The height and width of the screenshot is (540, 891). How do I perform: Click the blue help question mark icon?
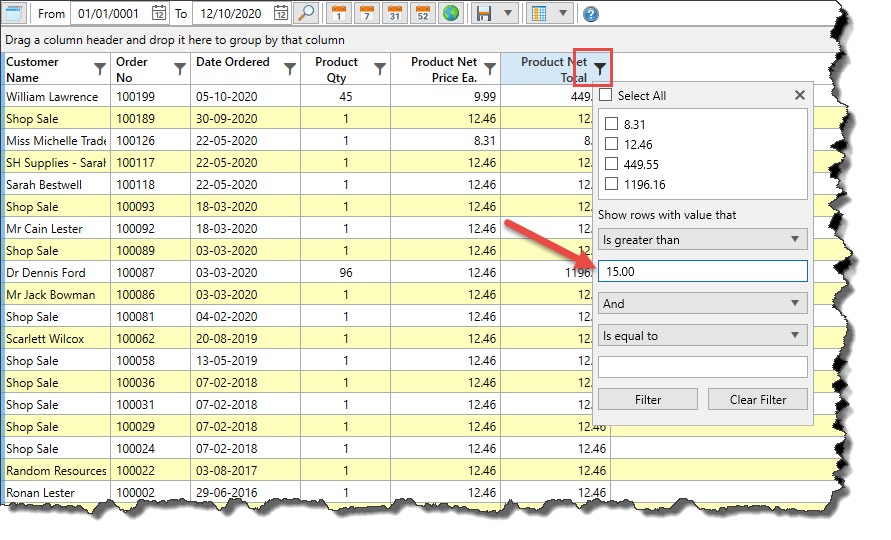click(x=591, y=14)
